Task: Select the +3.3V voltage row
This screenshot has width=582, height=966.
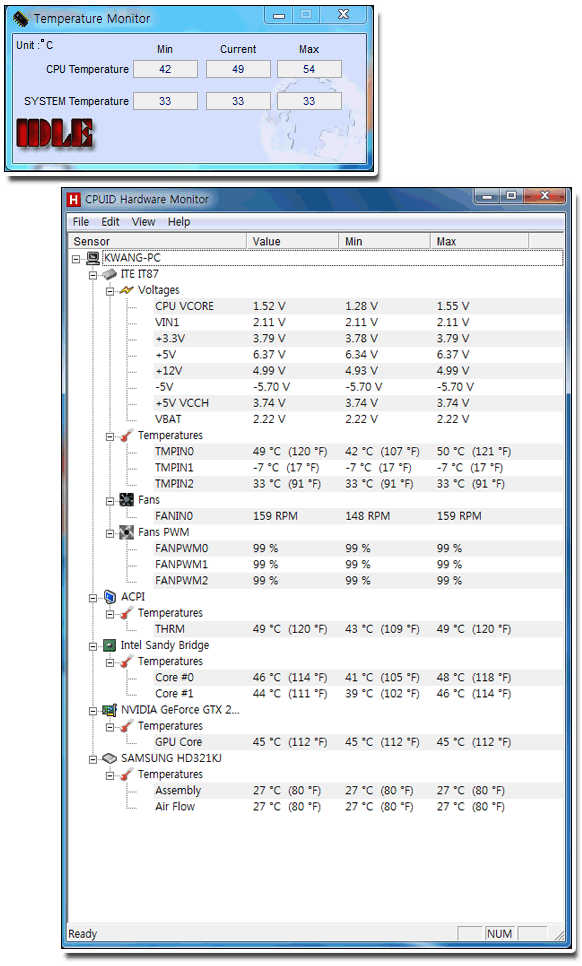Action: [x=358, y=338]
